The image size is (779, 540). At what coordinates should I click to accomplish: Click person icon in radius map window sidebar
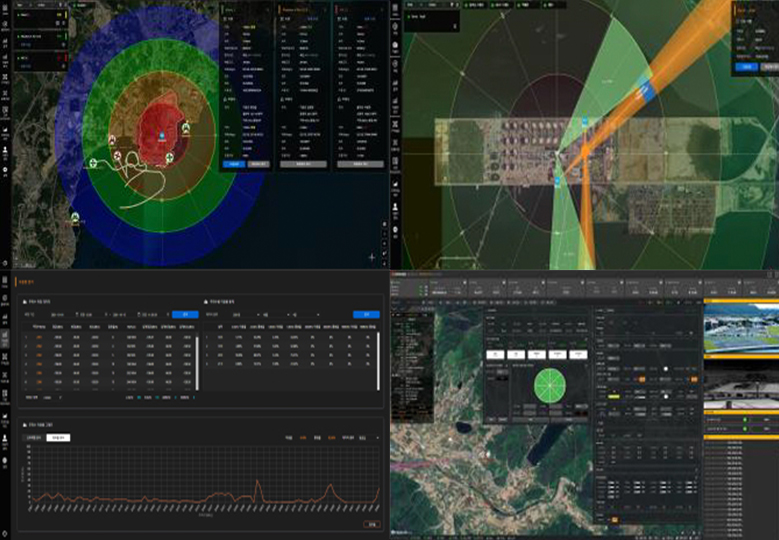click(x=5, y=150)
